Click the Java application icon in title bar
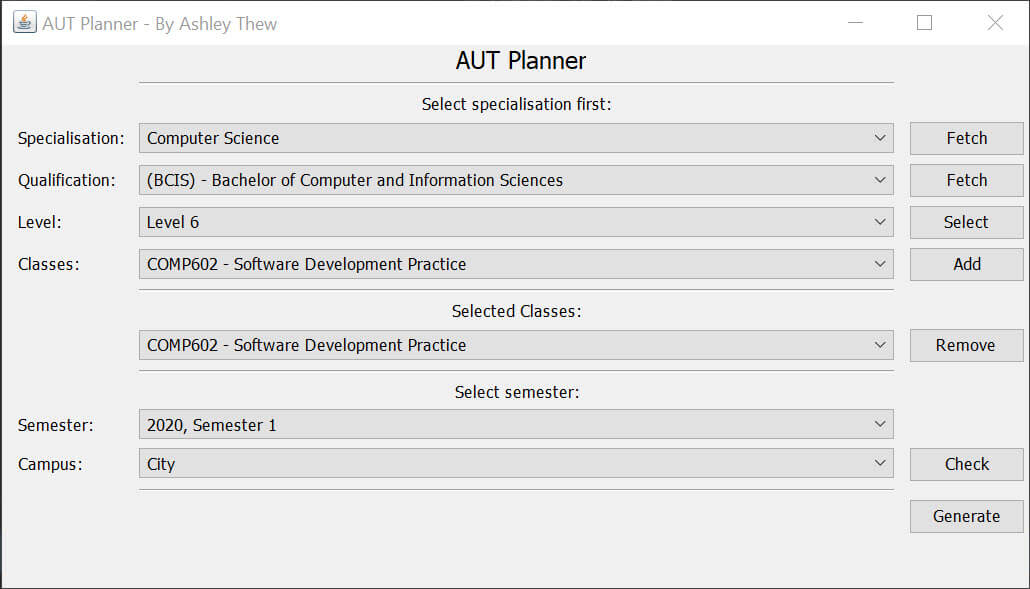This screenshot has width=1030, height=589. click(24, 21)
